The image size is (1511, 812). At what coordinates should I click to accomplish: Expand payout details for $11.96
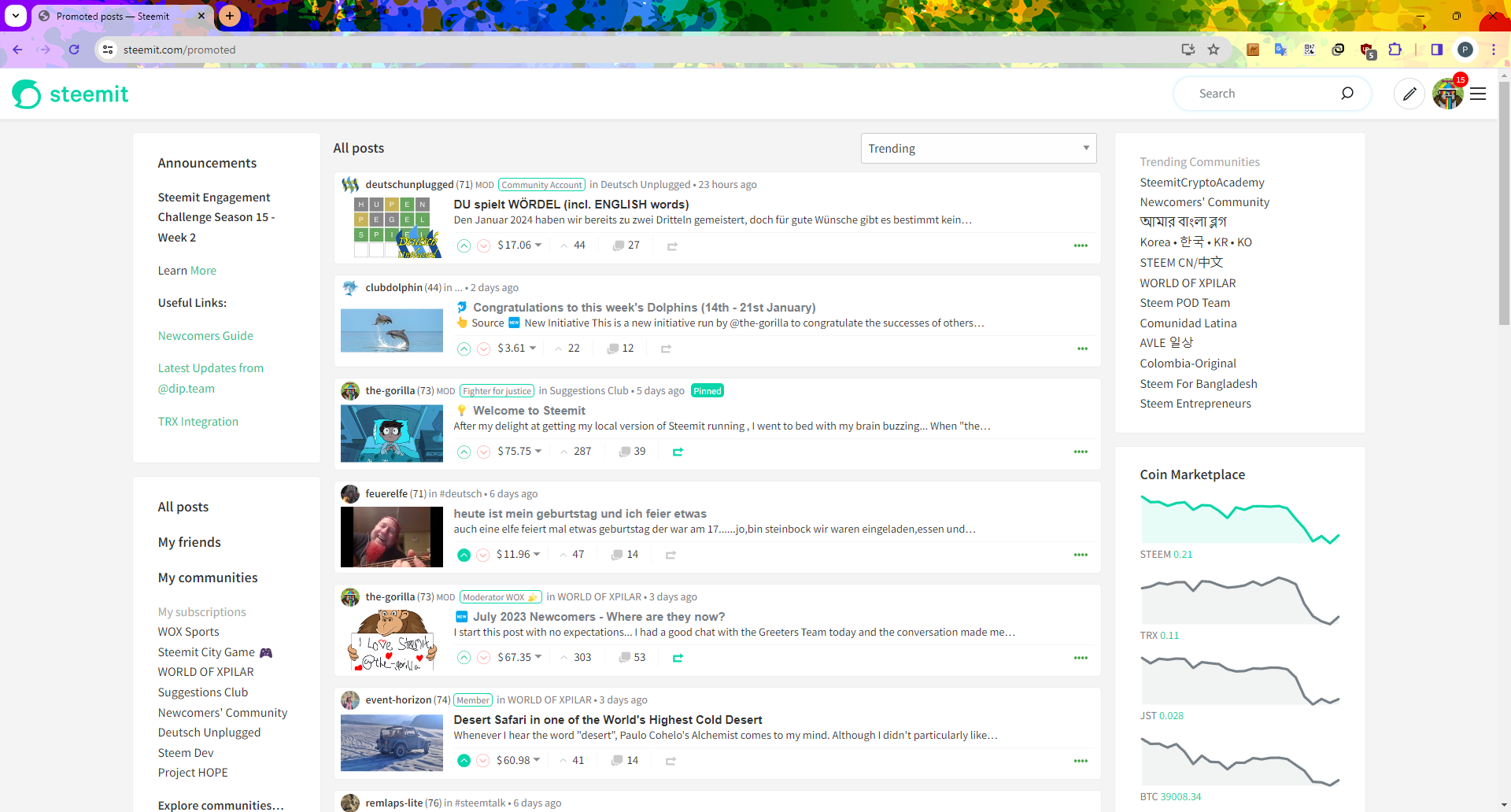pos(519,555)
